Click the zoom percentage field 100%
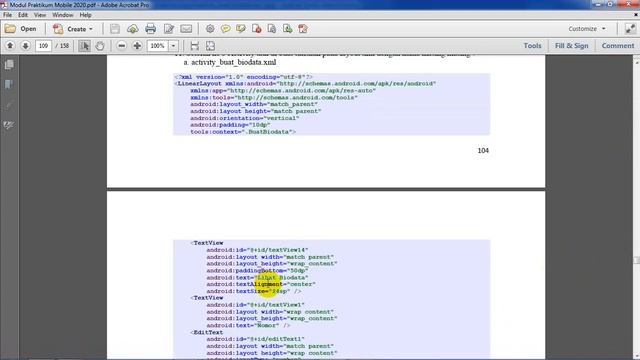The image size is (640, 360). pyautogui.click(x=158, y=46)
